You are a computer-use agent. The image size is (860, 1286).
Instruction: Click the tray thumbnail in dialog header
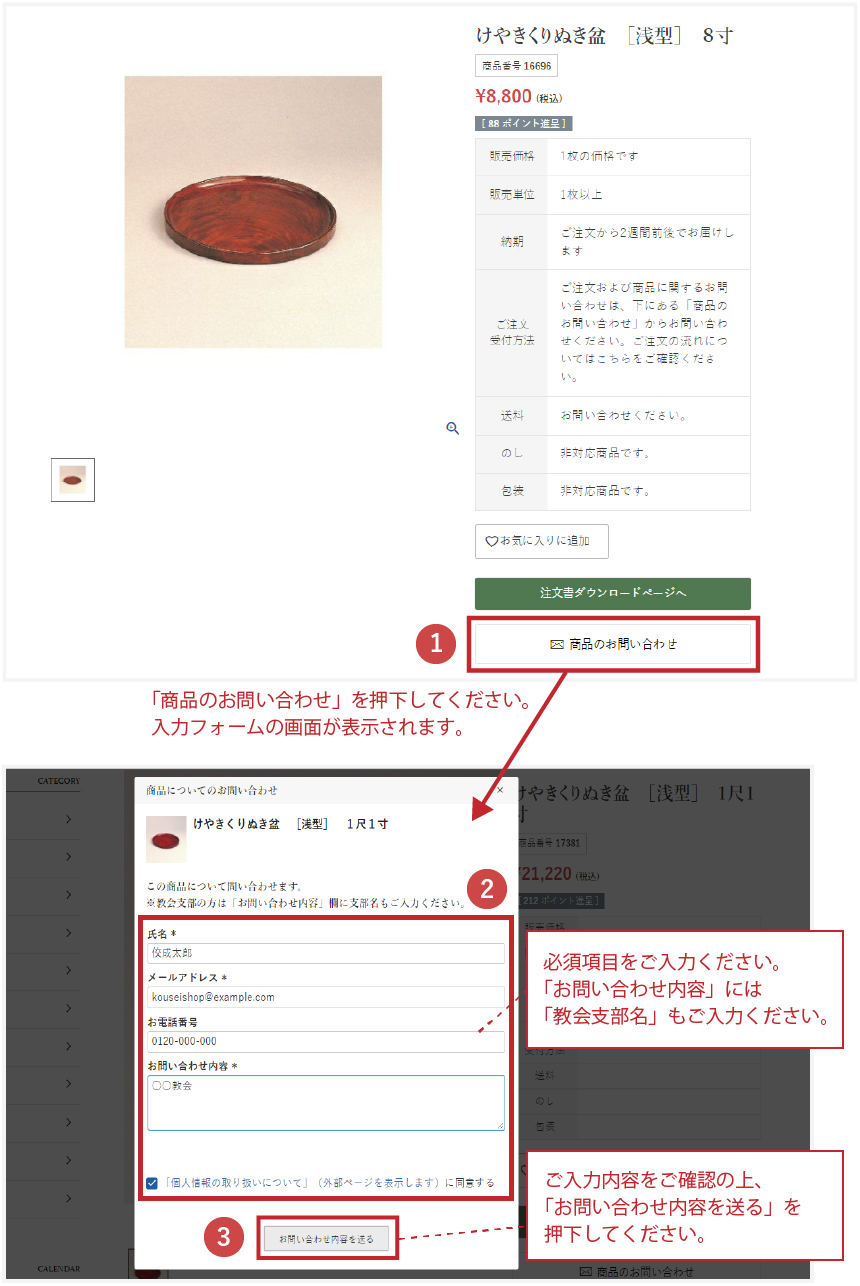coord(166,839)
